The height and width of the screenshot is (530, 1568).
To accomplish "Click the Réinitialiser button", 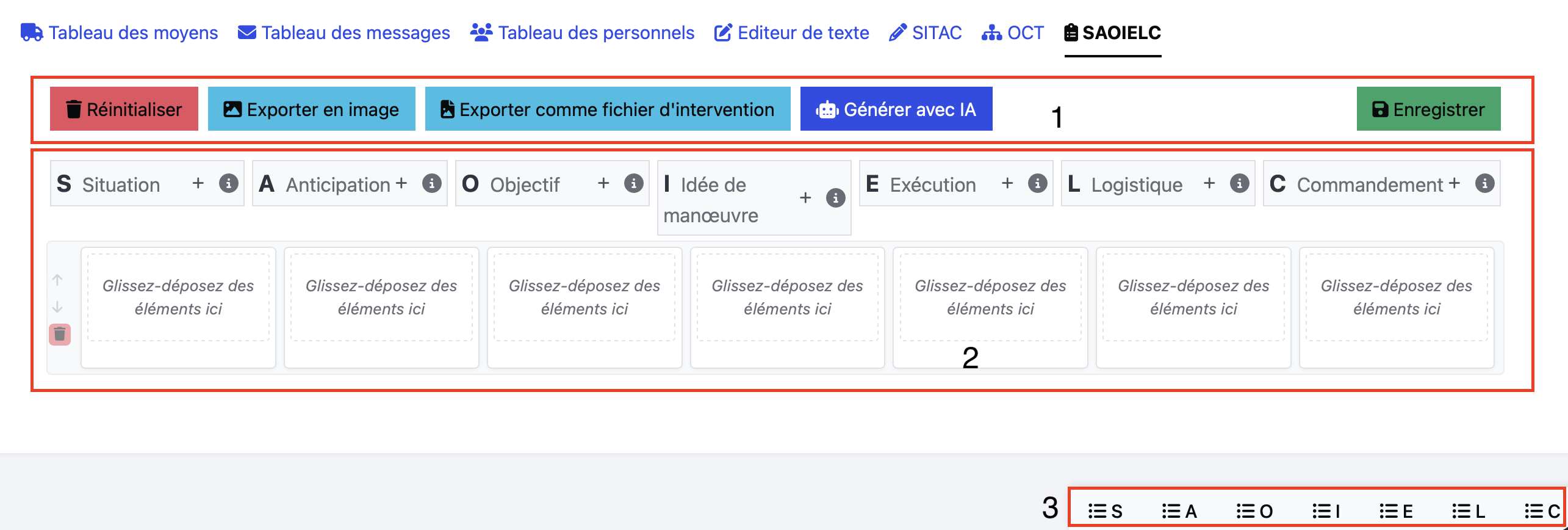I will point(124,109).
